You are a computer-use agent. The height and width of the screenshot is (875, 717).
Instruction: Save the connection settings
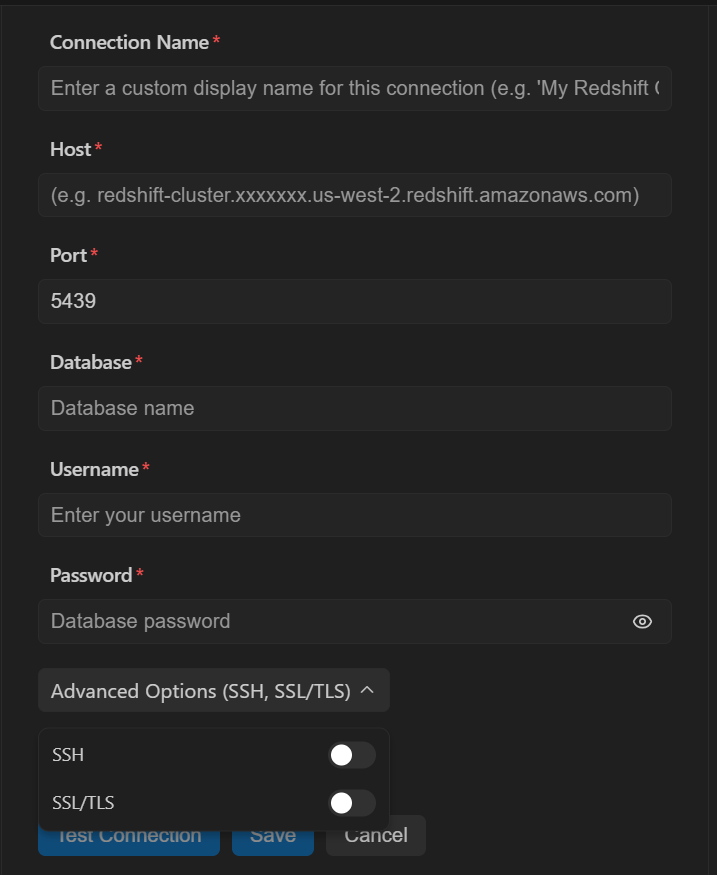click(x=273, y=843)
